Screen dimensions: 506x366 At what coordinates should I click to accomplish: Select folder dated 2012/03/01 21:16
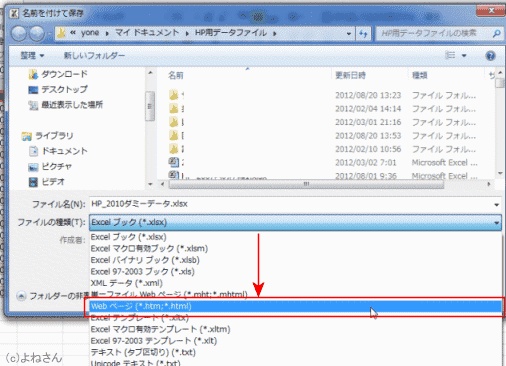pos(323,122)
